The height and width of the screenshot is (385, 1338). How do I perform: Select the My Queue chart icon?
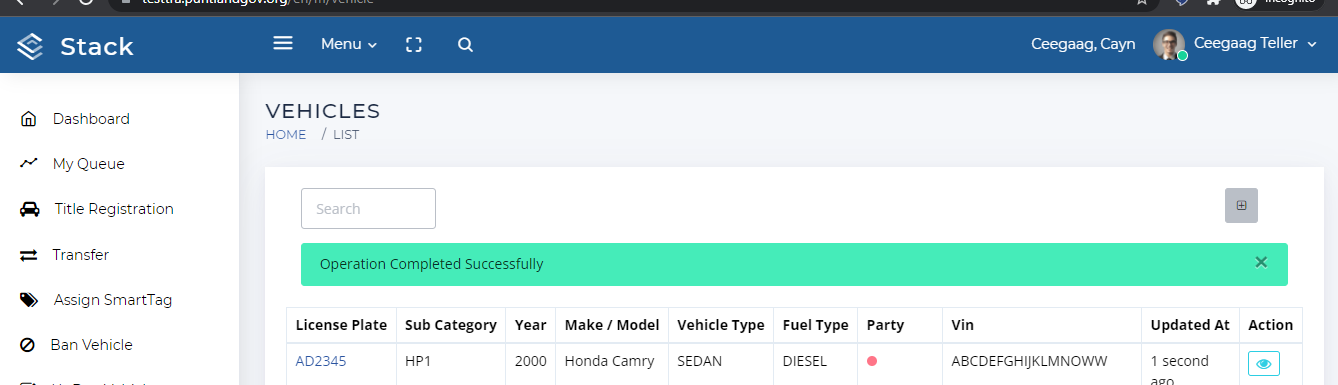pyautogui.click(x=28, y=164)
